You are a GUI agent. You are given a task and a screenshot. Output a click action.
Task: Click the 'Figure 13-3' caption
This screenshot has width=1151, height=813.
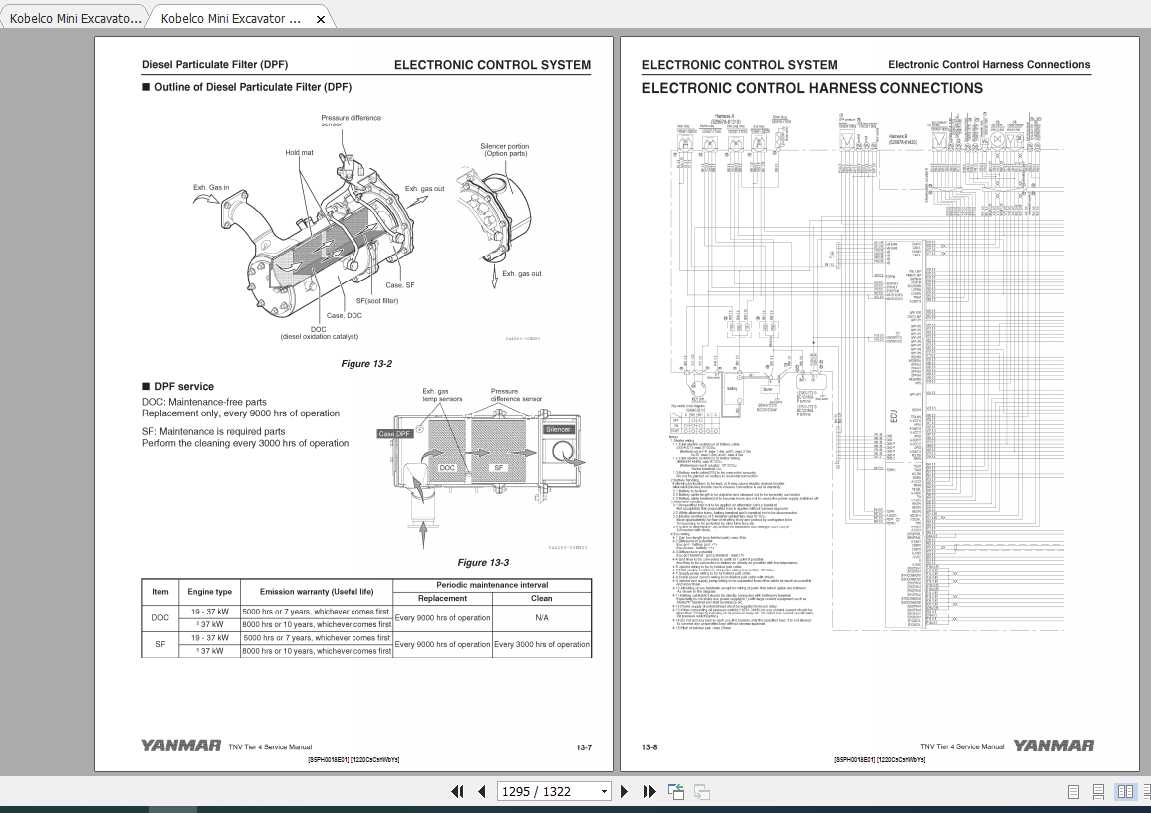pyautogui.click(x=482, y=562)
